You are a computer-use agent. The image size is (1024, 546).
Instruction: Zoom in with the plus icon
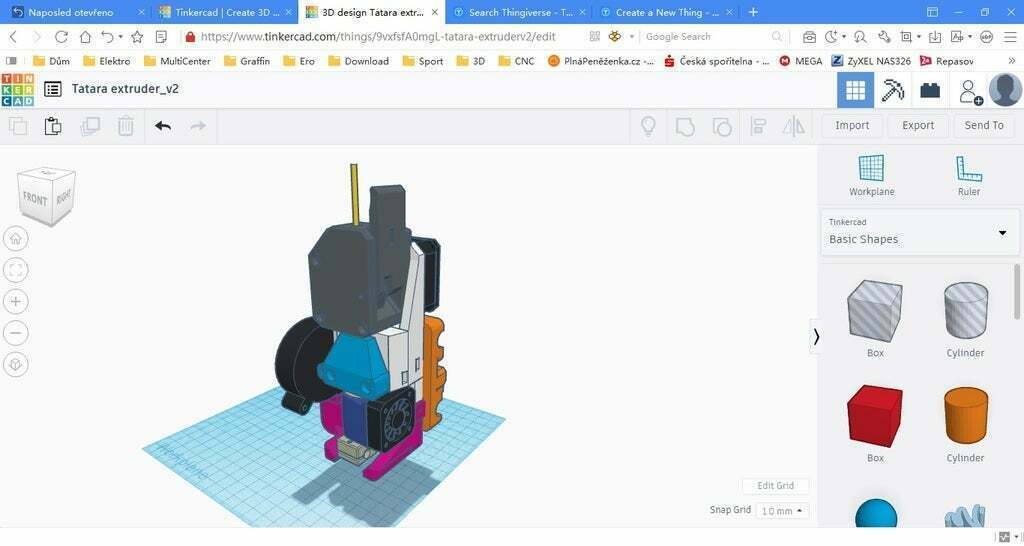(16, 301)
